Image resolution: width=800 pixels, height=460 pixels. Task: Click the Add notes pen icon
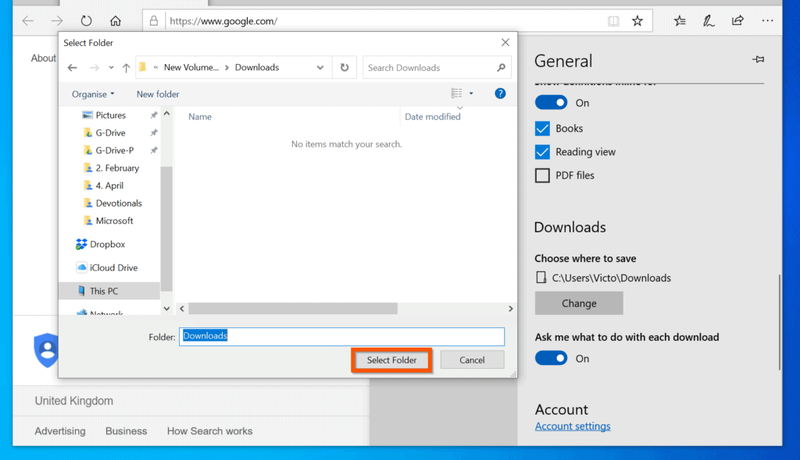708,21
